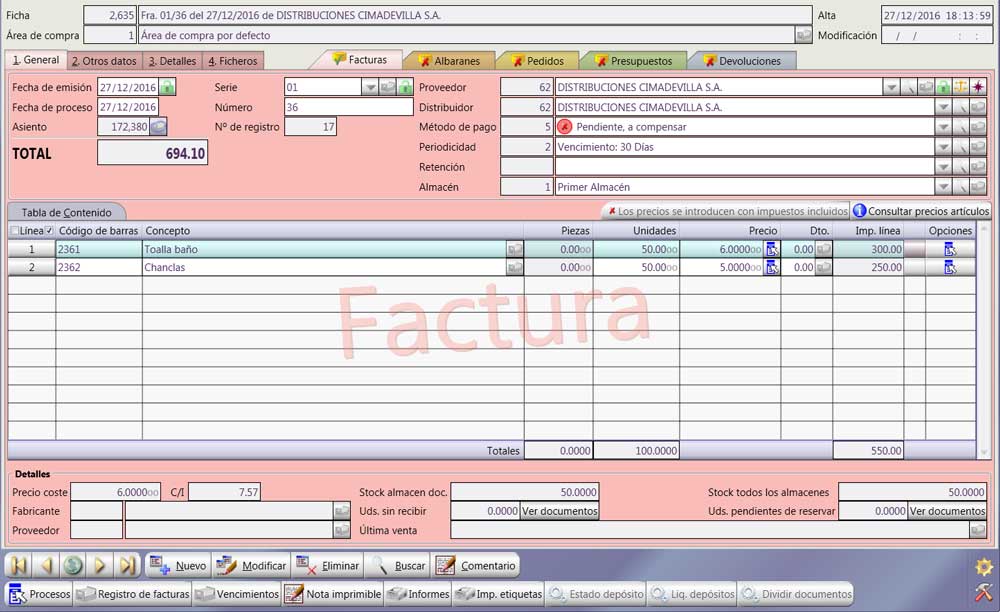Open the Albaranes document tab

(x=450, y=61)
